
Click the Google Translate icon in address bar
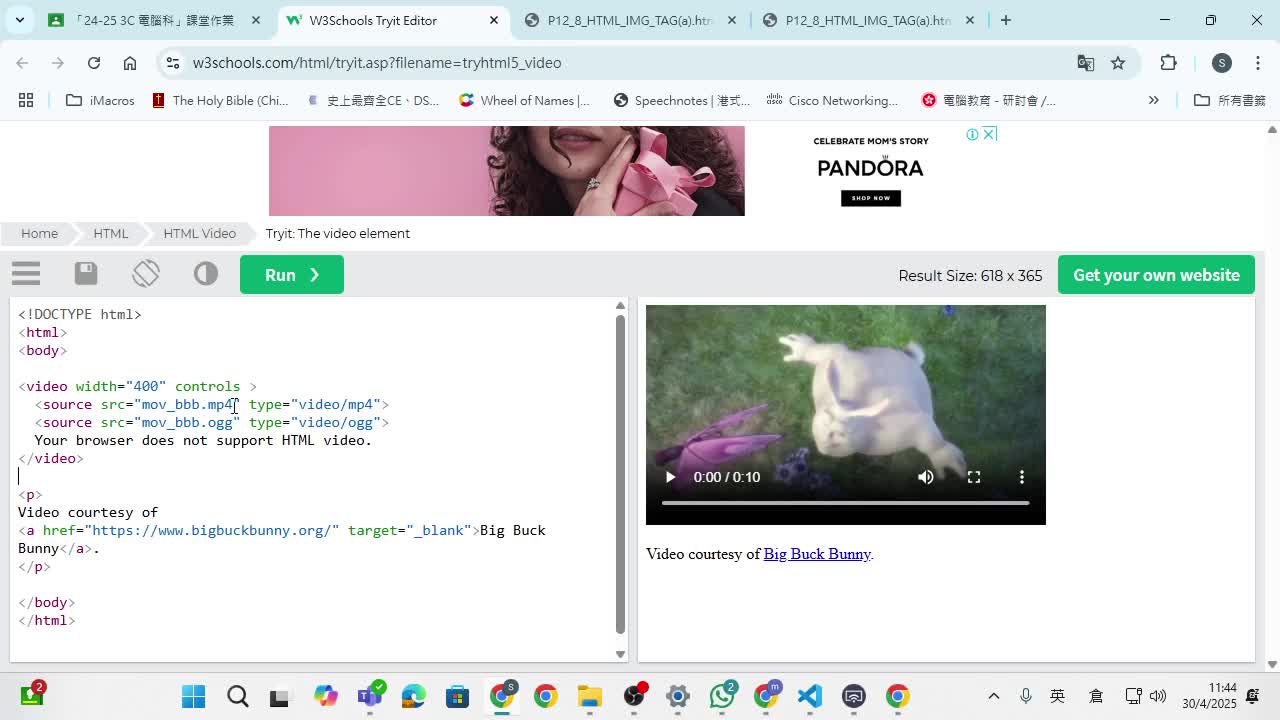pyautogui.click(x=1085, y=63)
